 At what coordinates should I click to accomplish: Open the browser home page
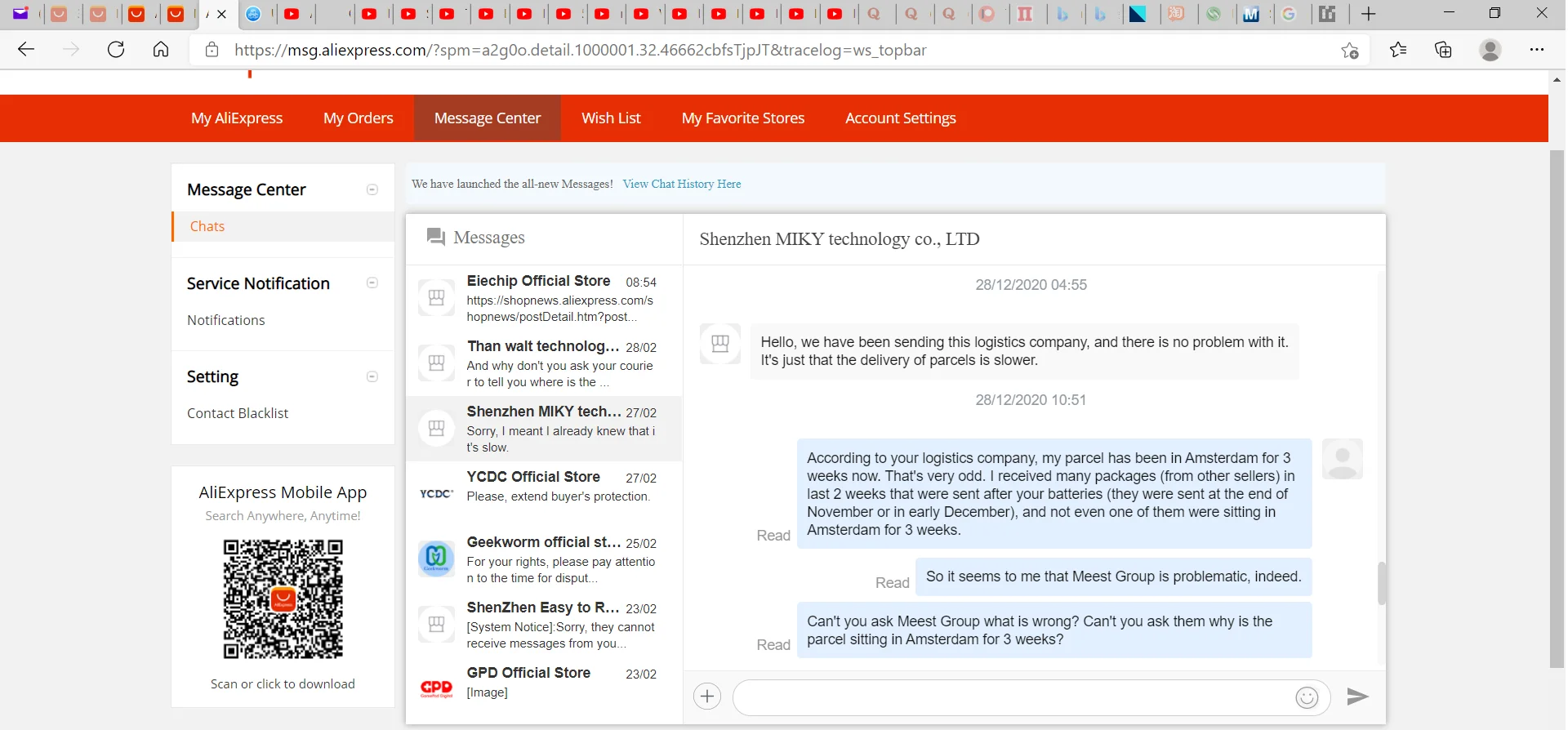tap(161, 50)
